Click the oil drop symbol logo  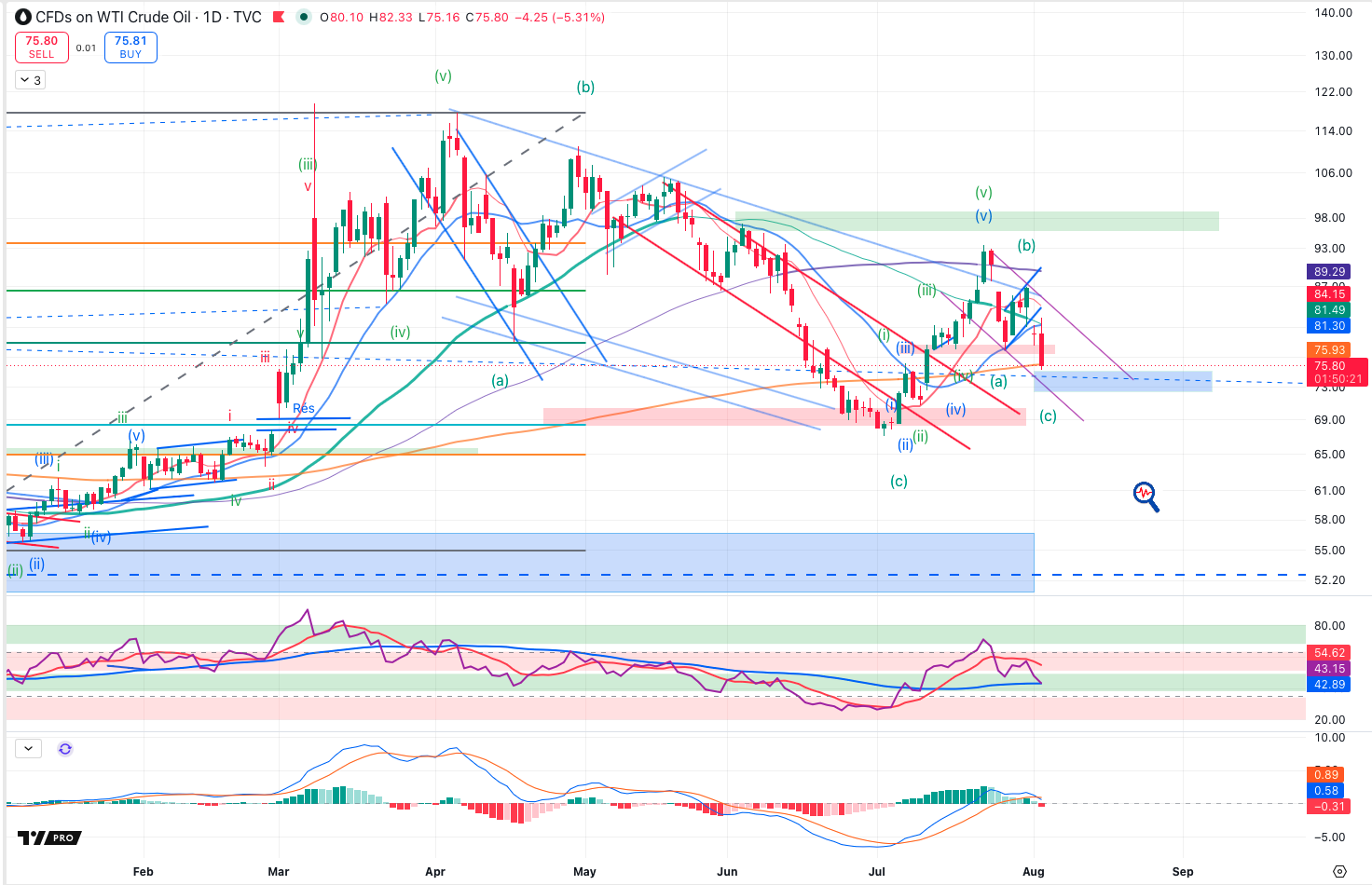click(x=23, y=17)
